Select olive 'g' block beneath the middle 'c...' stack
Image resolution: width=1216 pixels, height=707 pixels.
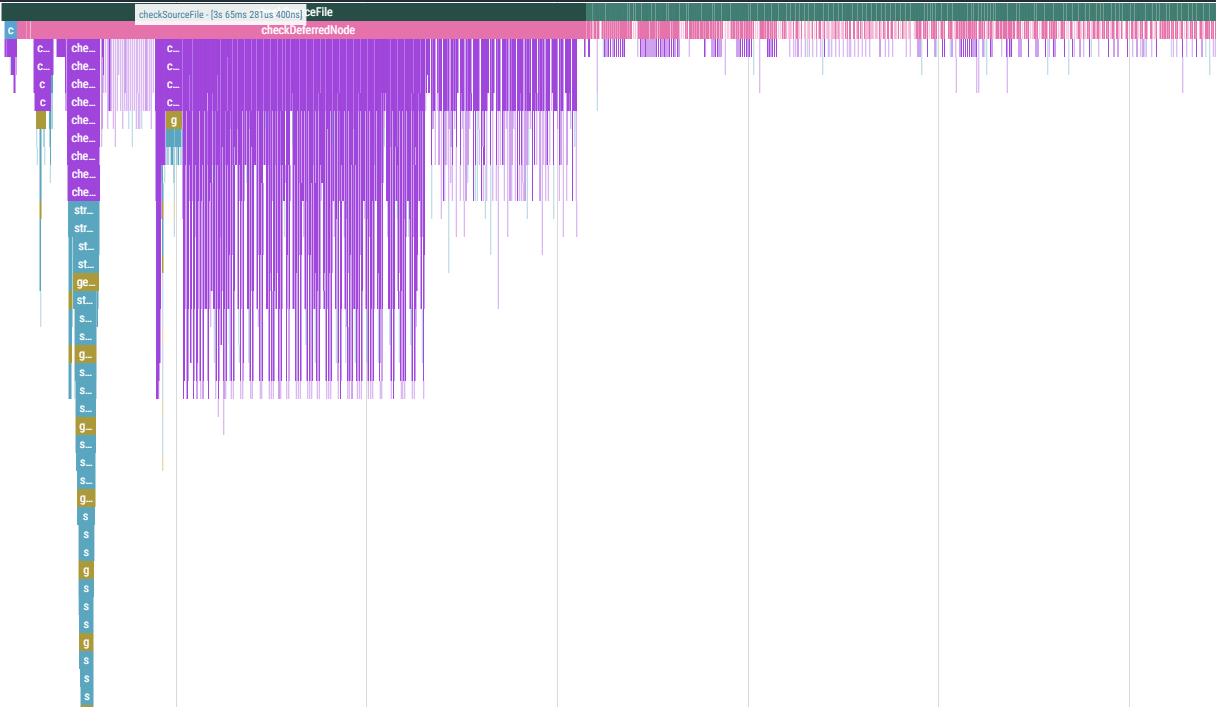pos(174,120)
